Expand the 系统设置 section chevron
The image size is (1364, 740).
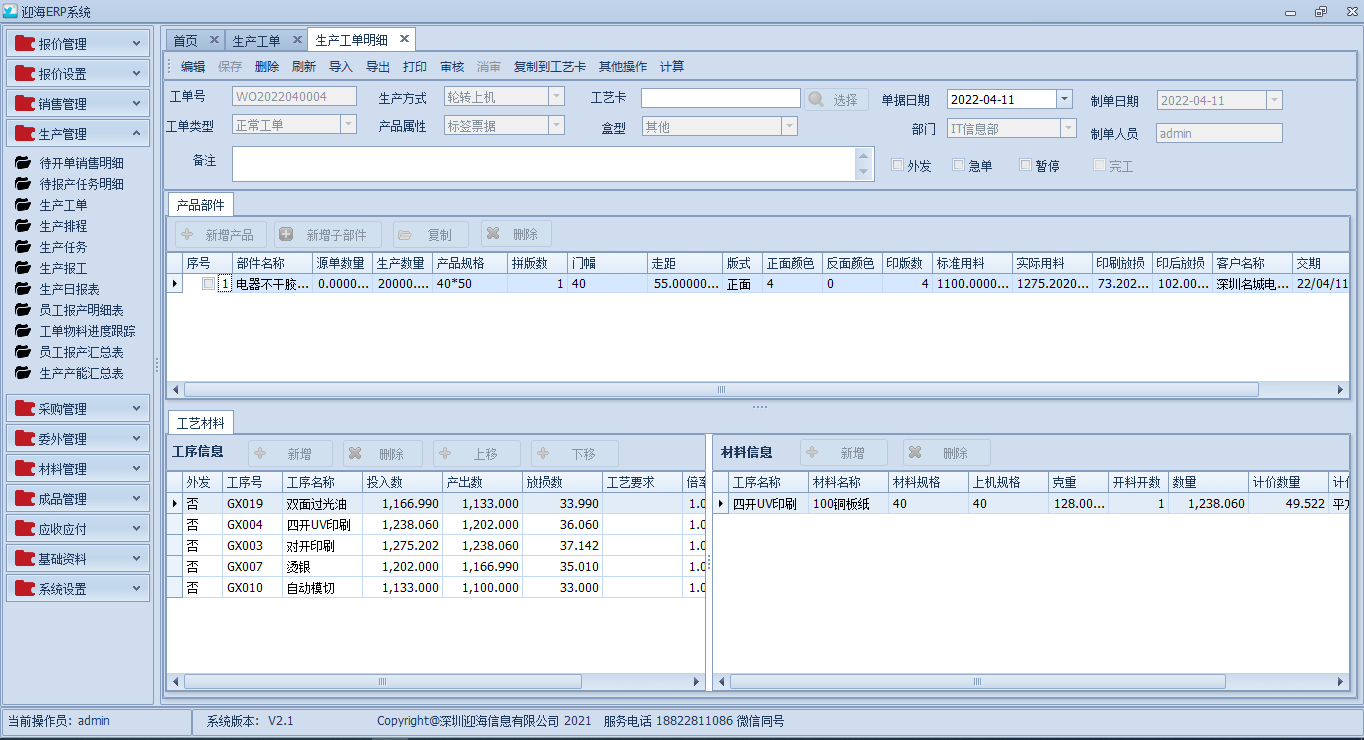tap(137, 588)
